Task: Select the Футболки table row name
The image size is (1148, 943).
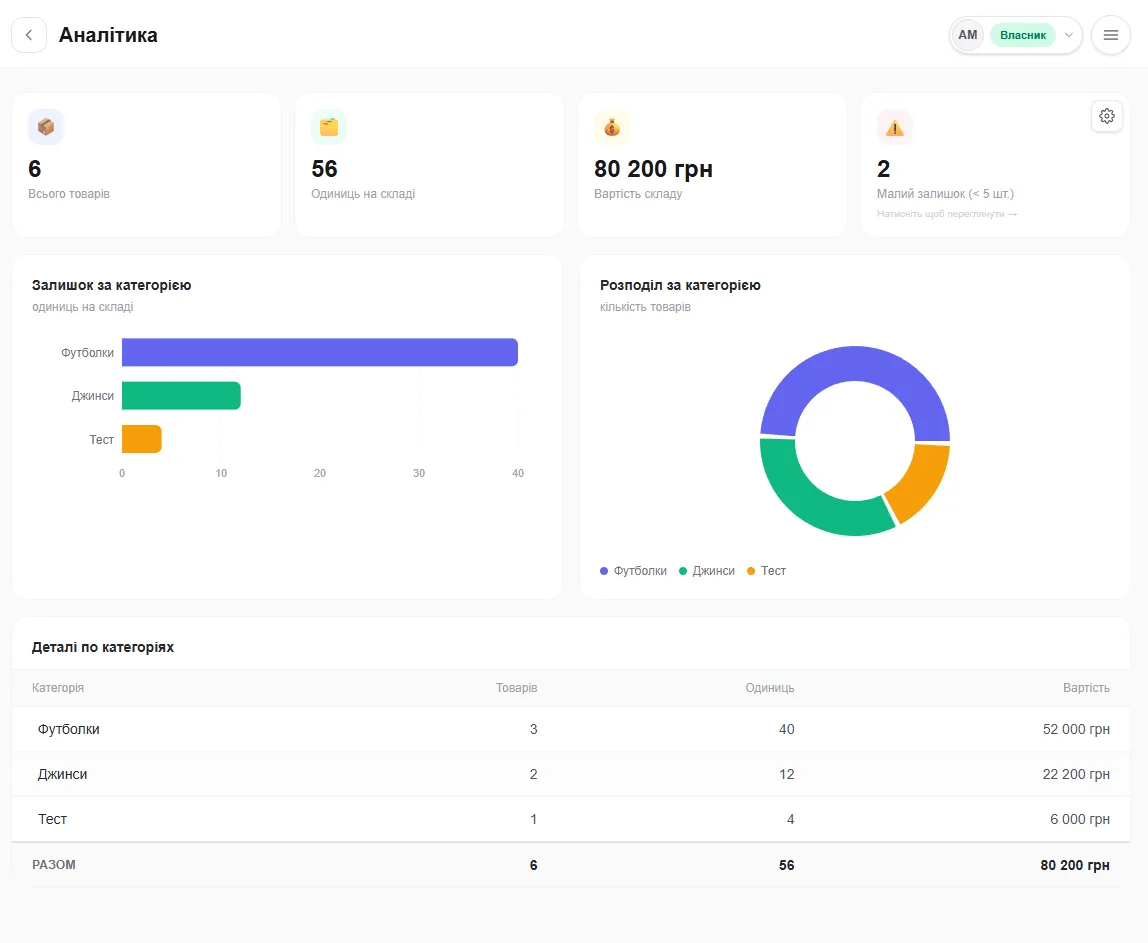Action: coord(69,729)
